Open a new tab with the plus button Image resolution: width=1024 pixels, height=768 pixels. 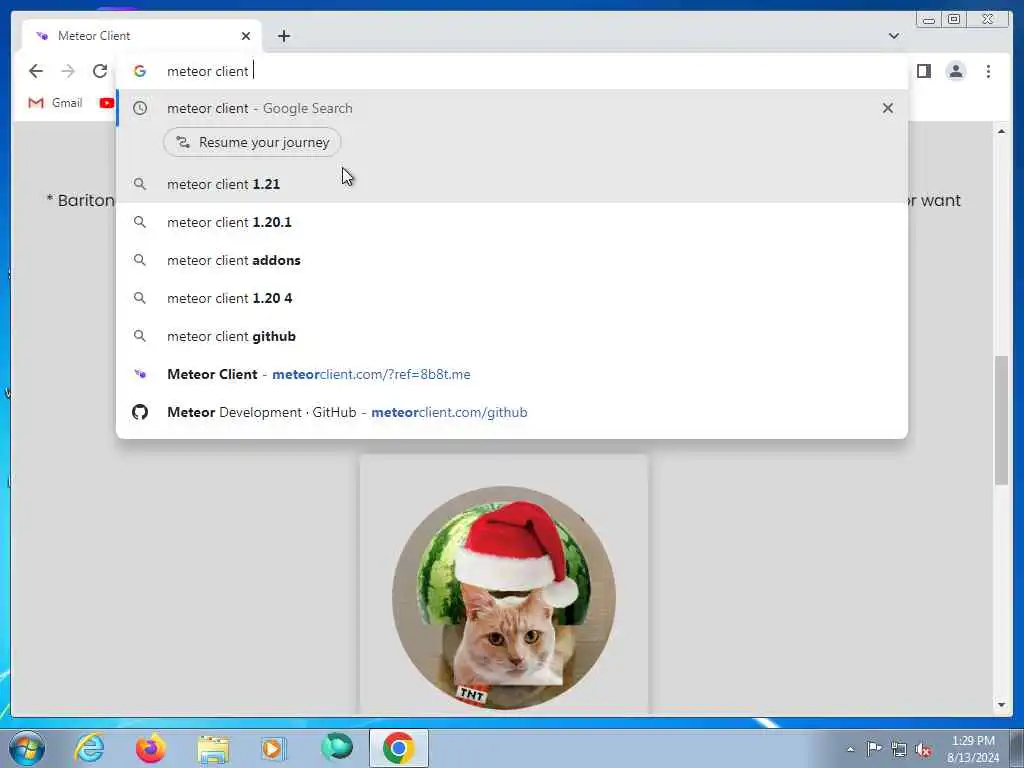point(283,36)
